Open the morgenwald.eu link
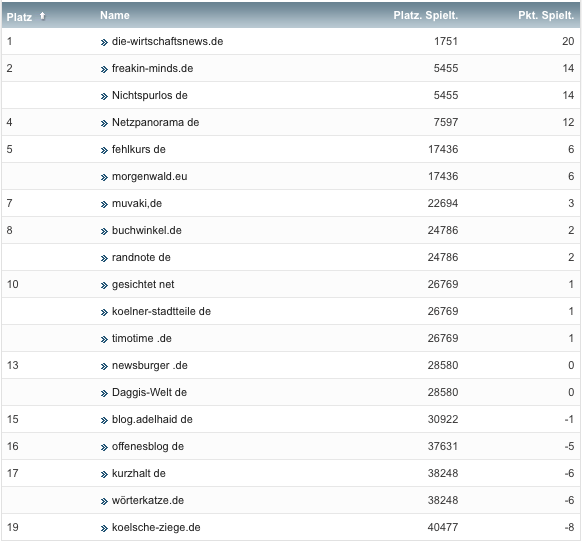582x543 pixels. click(x=150, y=176)
